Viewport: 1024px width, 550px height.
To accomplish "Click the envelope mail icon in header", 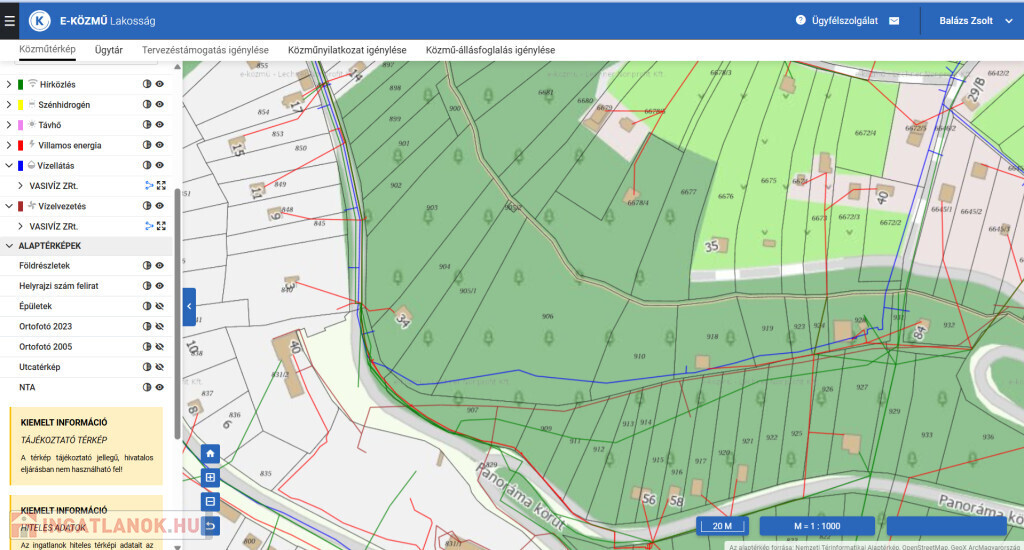I will [894, 20].
